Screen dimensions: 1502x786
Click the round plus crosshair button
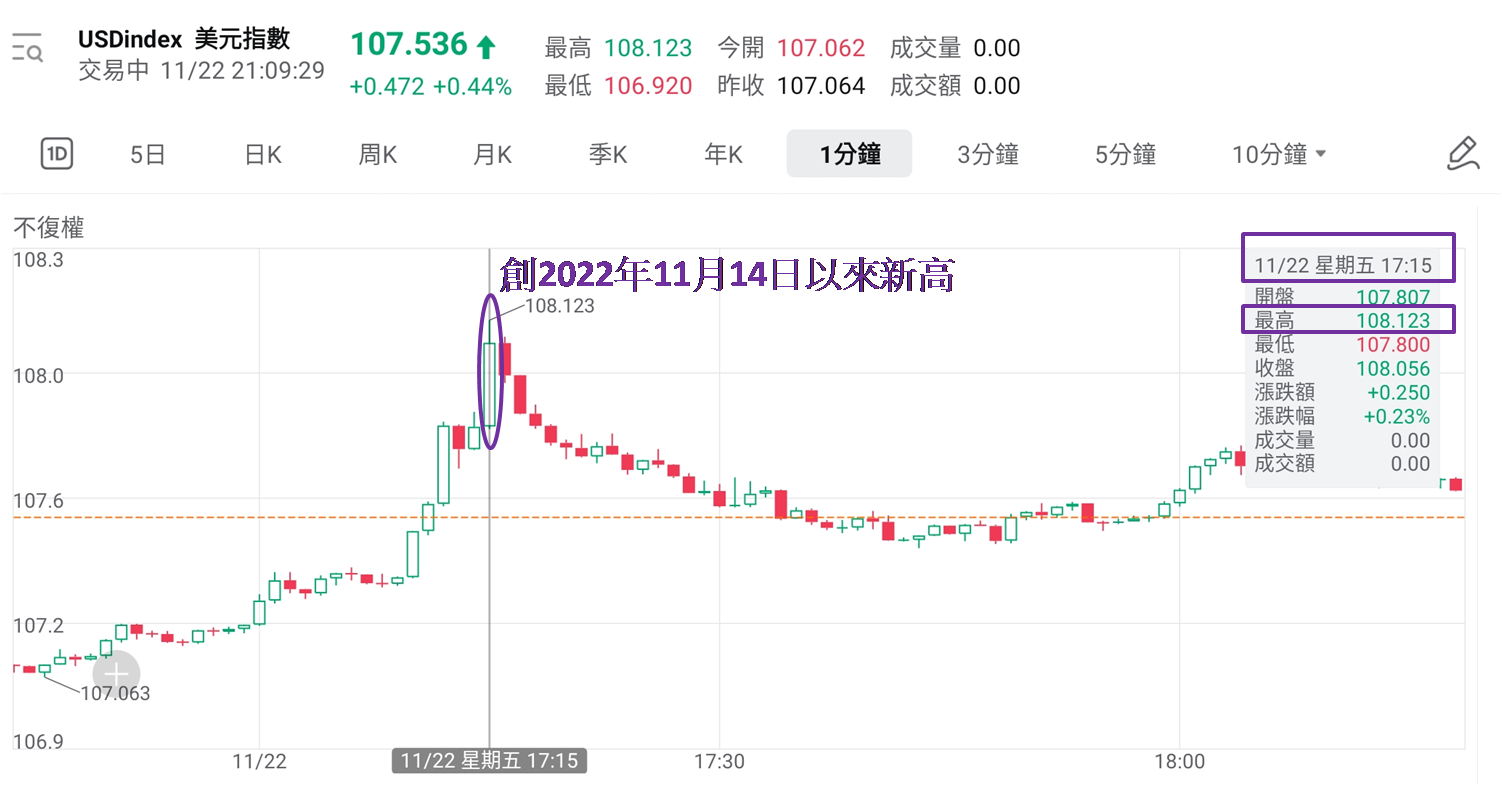(116, 675)
